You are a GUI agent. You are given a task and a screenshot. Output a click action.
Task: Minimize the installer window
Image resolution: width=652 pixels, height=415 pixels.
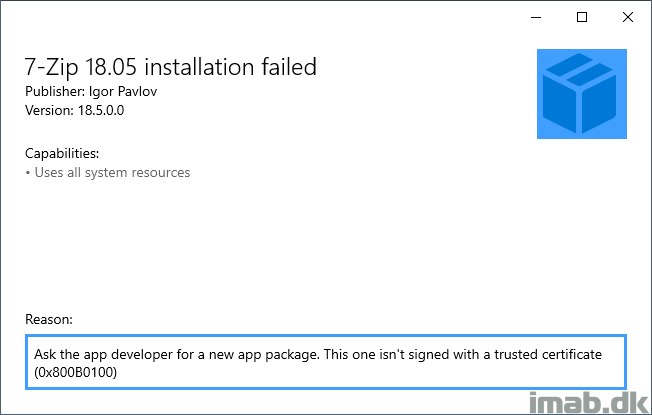(x=536, y=17)
